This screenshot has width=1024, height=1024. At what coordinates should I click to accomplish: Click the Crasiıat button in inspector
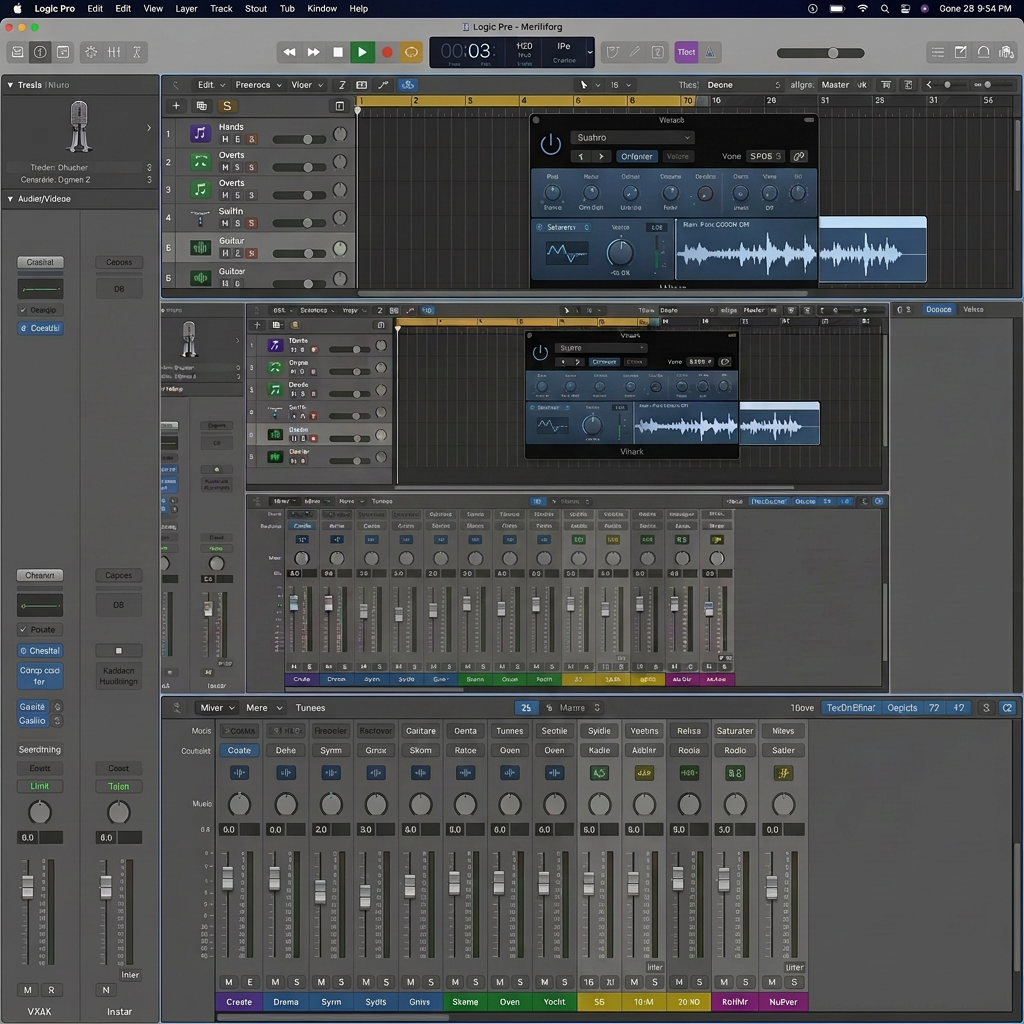(40, 262)
